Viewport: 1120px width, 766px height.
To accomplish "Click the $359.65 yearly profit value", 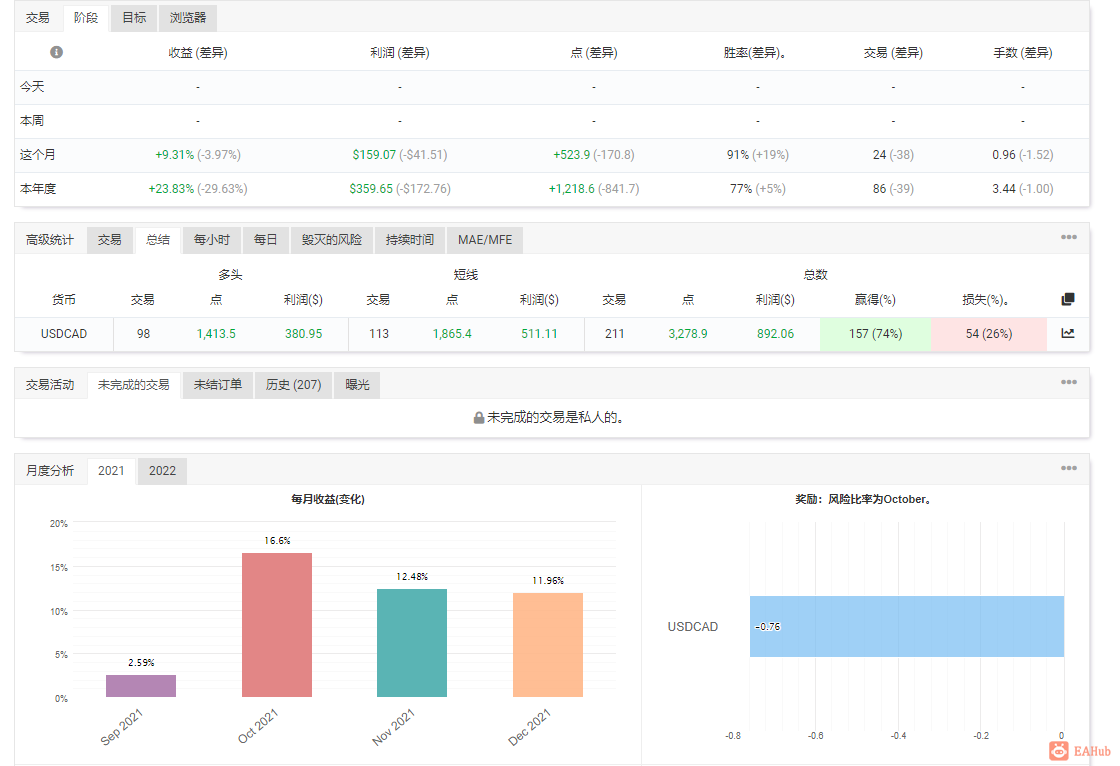I will 371,189.
